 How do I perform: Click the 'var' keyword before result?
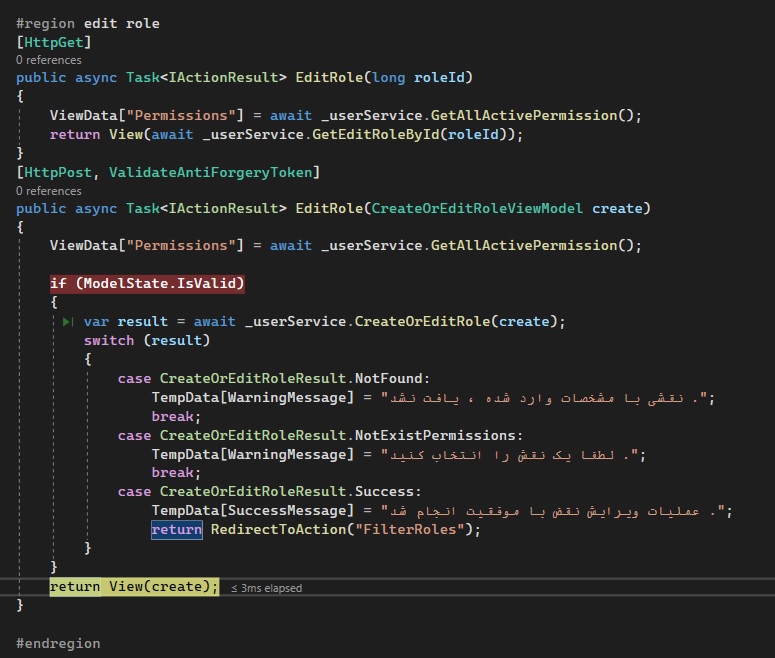[96, 322]
